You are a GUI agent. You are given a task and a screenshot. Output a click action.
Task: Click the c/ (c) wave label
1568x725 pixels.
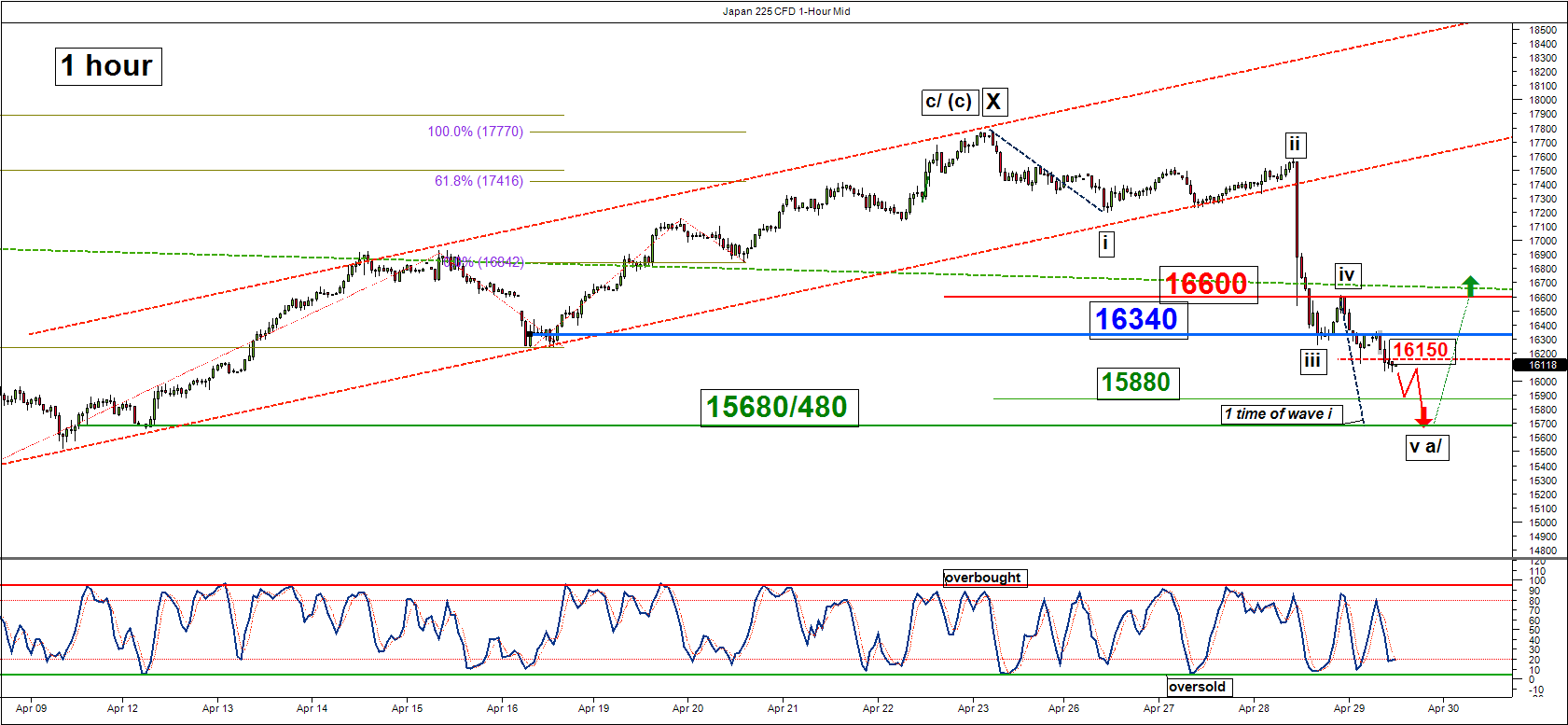(x=949, y=102)
